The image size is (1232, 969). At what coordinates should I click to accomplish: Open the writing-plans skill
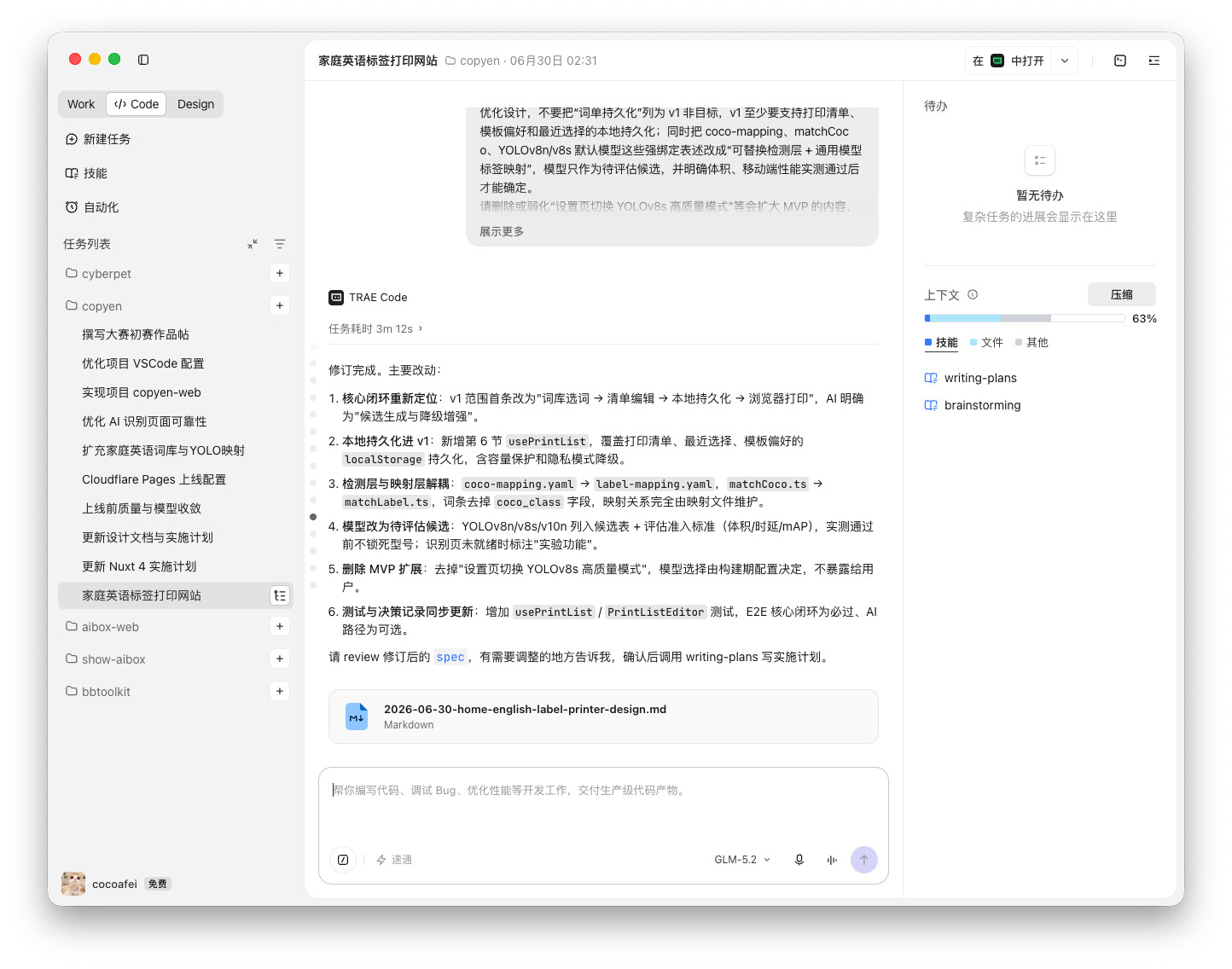[971, 378]
